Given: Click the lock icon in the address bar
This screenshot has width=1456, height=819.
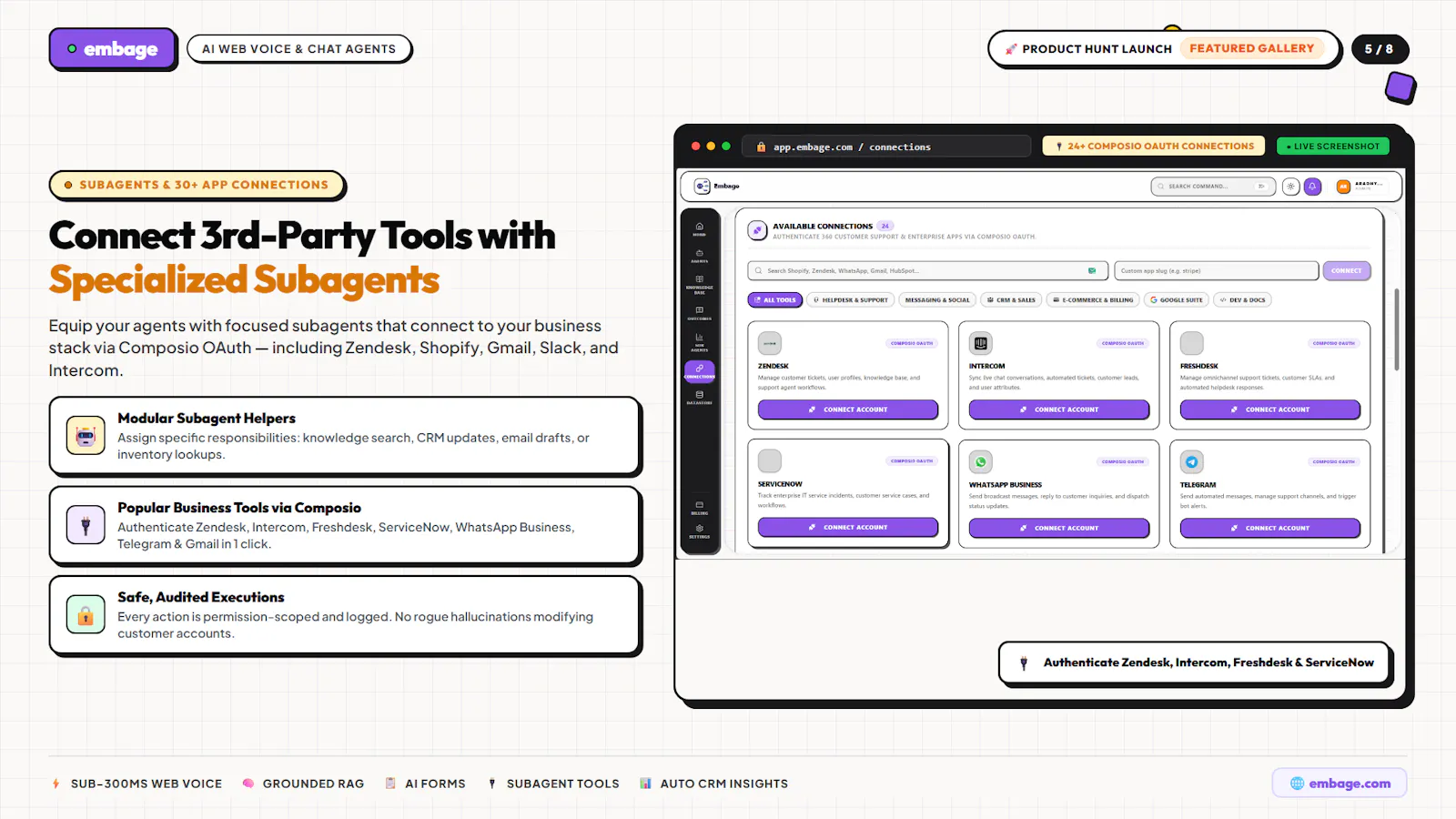Looking at the screenshot, I should [x=761, y=147].
